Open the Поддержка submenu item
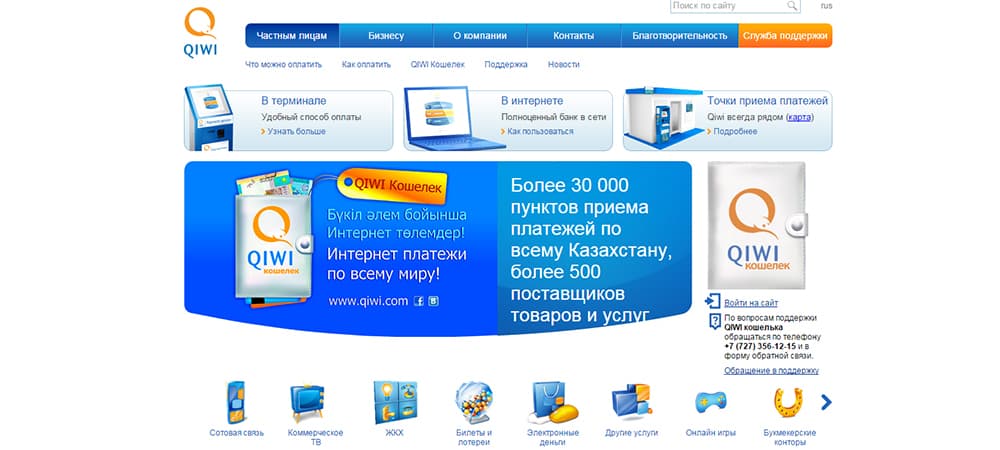The height and width of the screenshot is (450, 1000). (506, 64)
